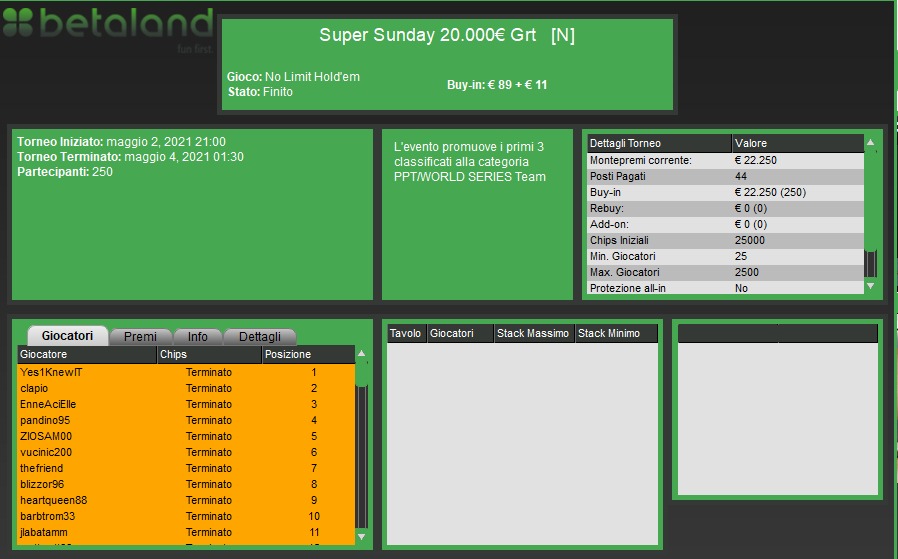Screen dimensions: 898x559
Task: Click the Partecipanti: 250 line
Action: (x=65, y=172)
